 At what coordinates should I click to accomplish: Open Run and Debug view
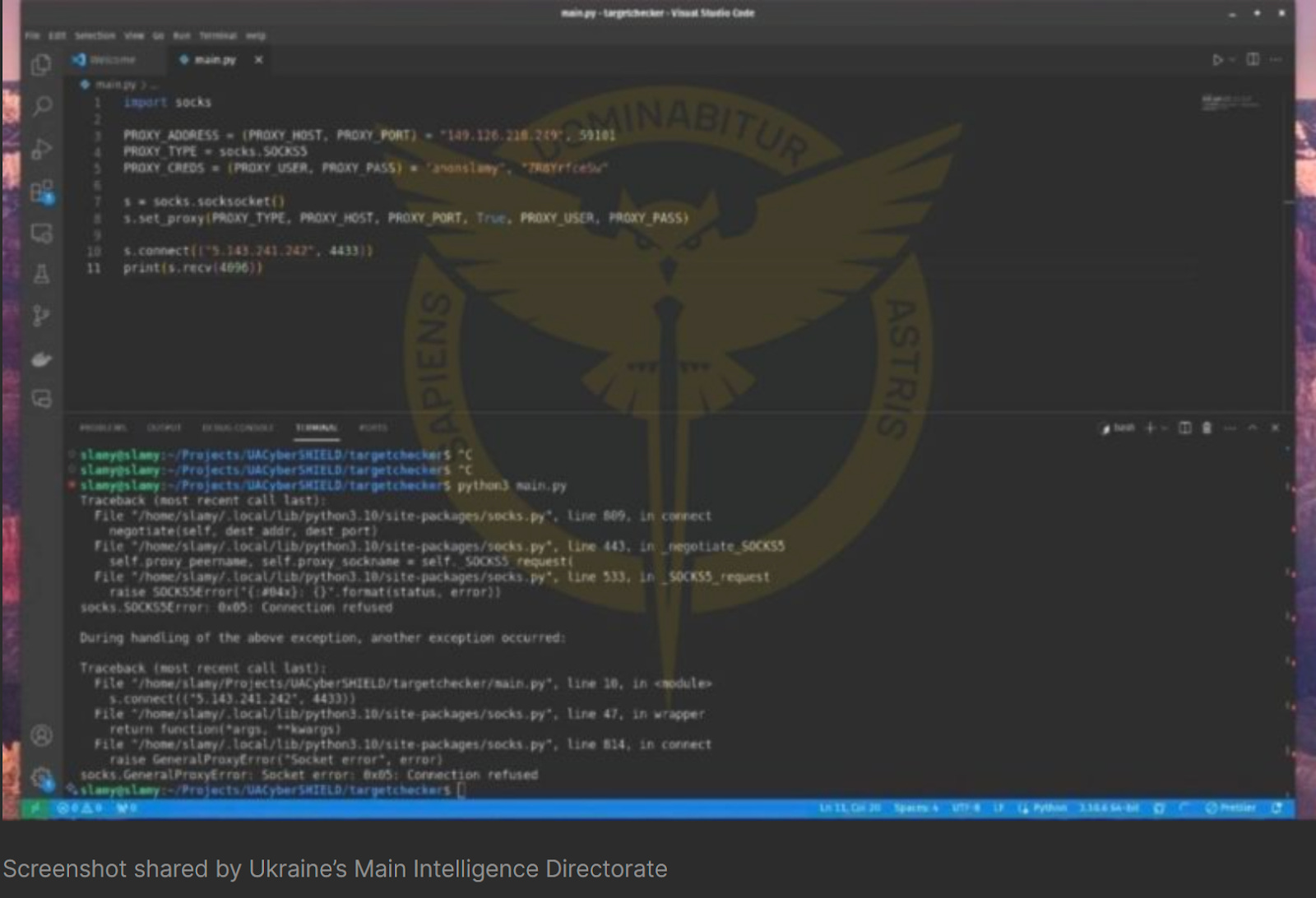41,149
